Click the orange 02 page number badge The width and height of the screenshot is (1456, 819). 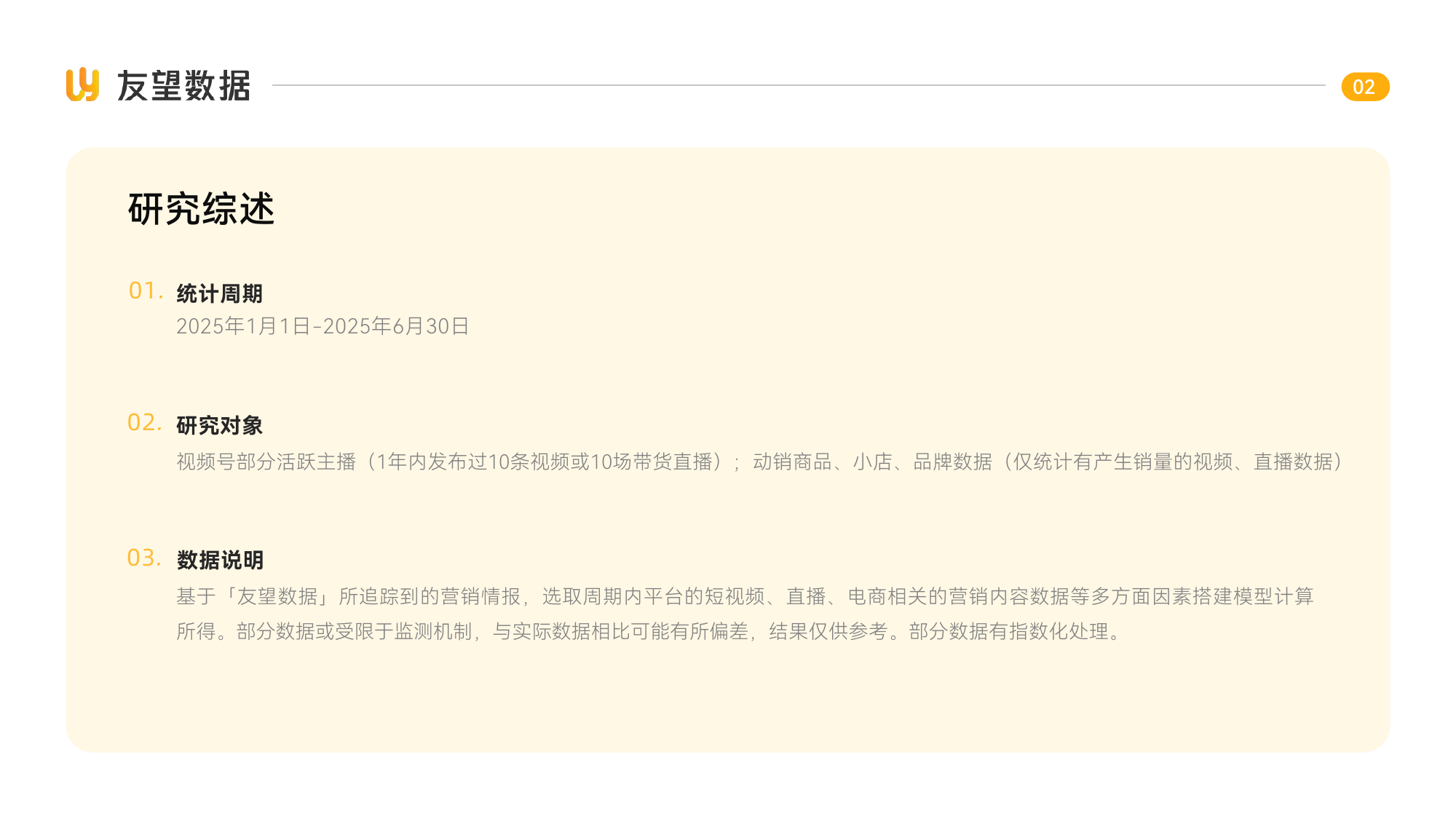point(1365,87)
